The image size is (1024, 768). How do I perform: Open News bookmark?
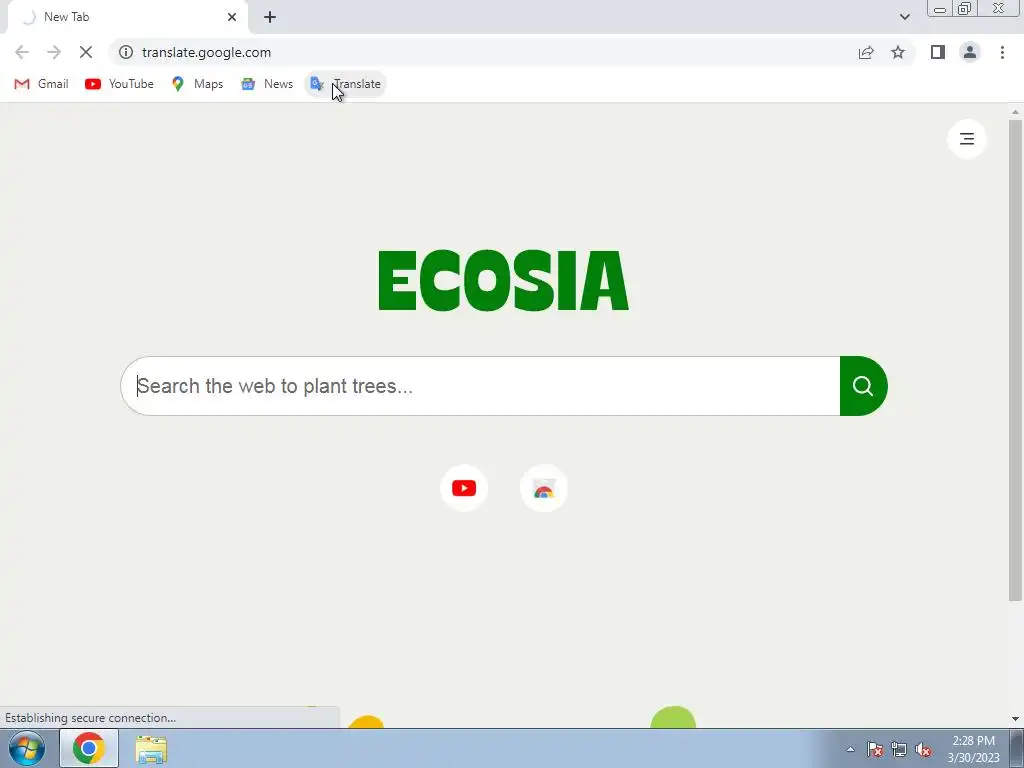coord(267,84)
